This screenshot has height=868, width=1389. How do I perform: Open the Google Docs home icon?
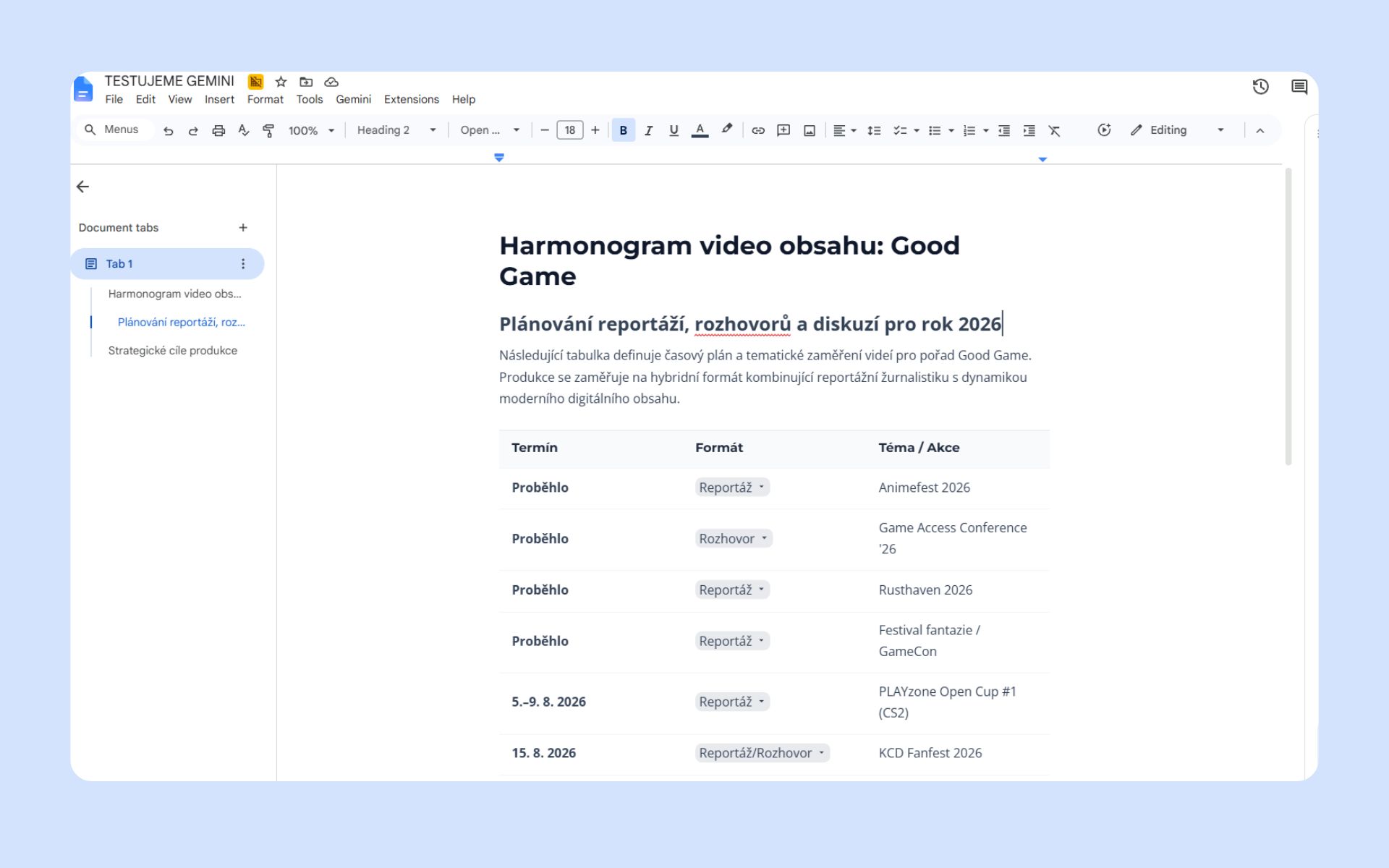coord(83,90)
